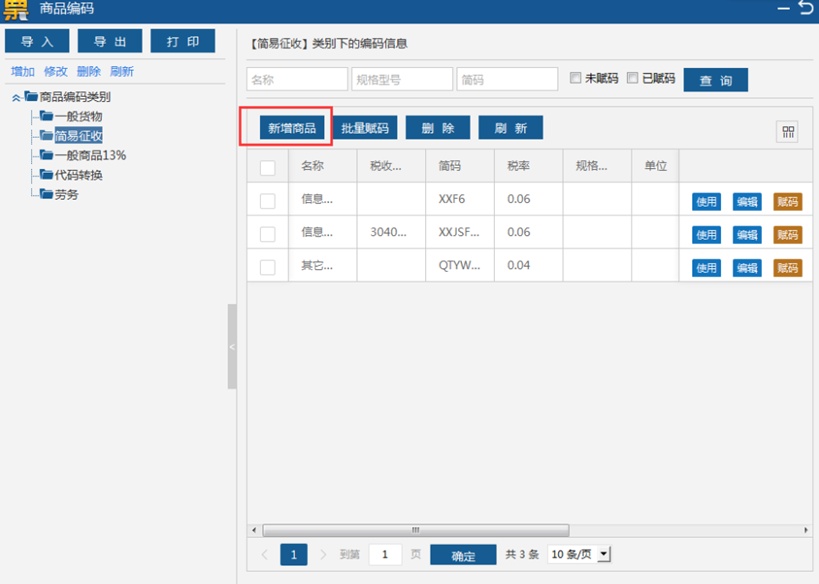This screenshot has width=819, height=584.
Task: Check the 已赋码 checkbox
Action: 632,78
